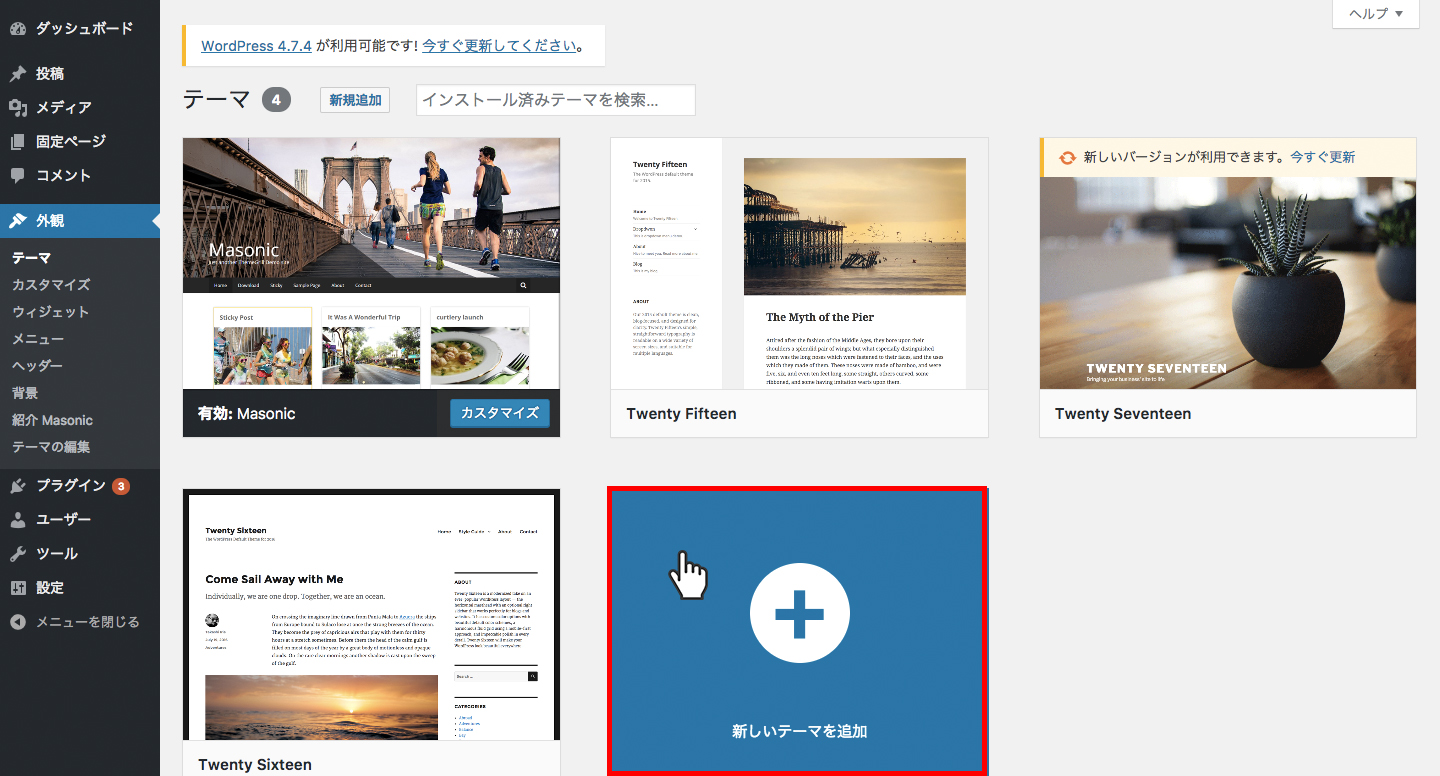Click the Dashboard gauge icon
The height and width of the screenshot is (776, 1440).
[x=18, y=29]
